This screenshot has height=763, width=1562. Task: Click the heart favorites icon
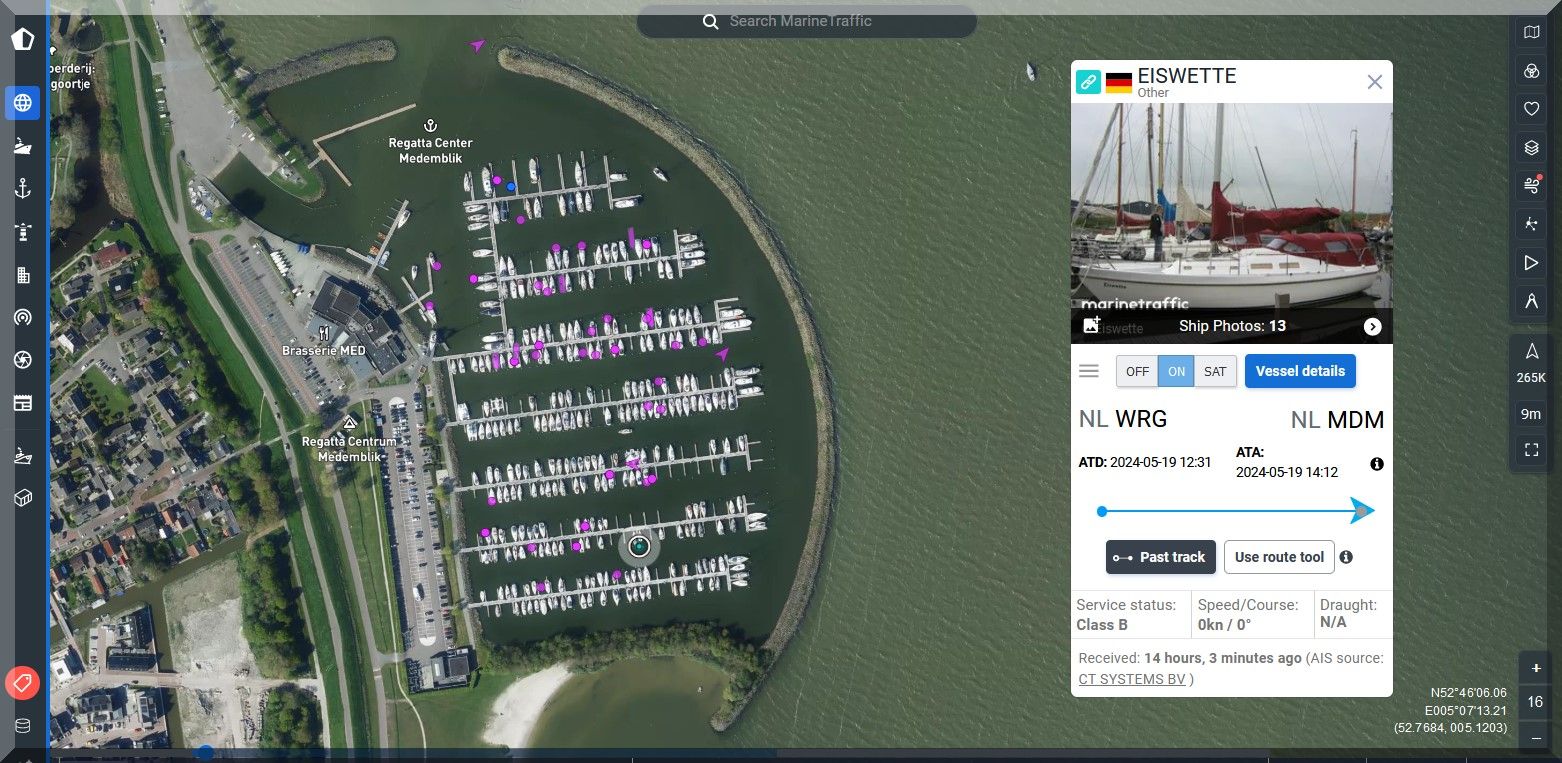point(1531,109)
